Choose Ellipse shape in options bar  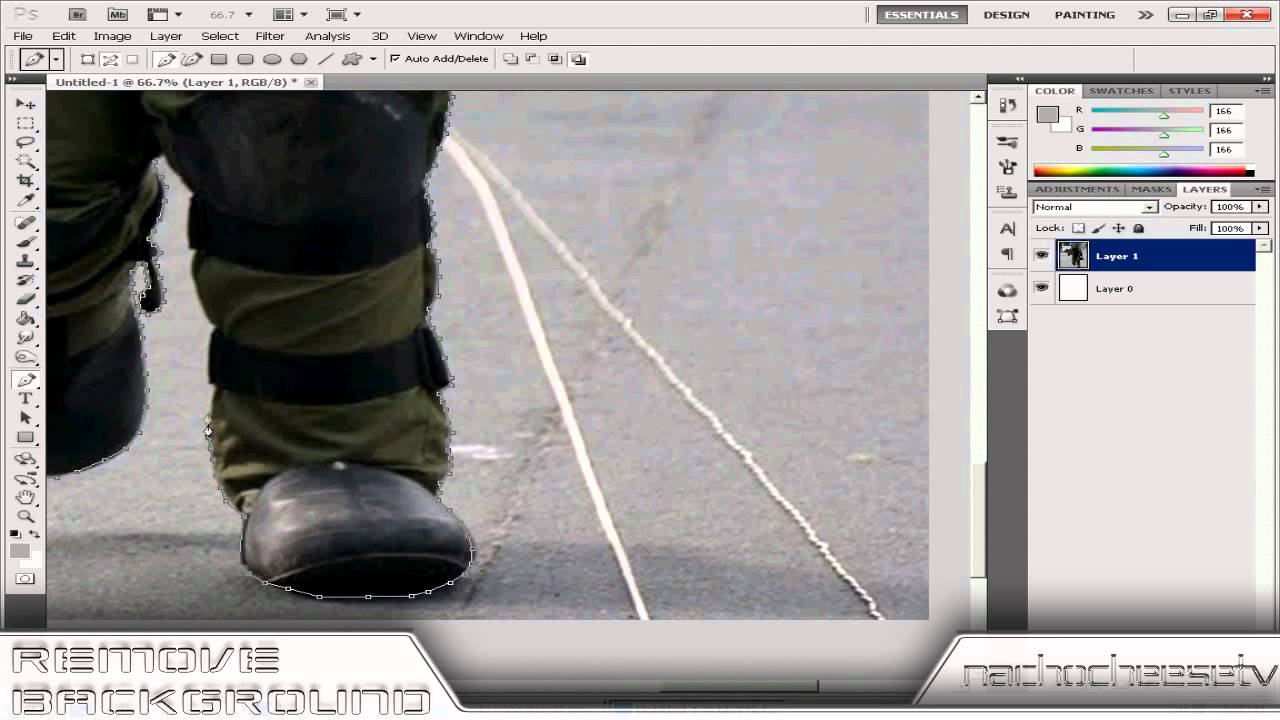tap(272, 59)
